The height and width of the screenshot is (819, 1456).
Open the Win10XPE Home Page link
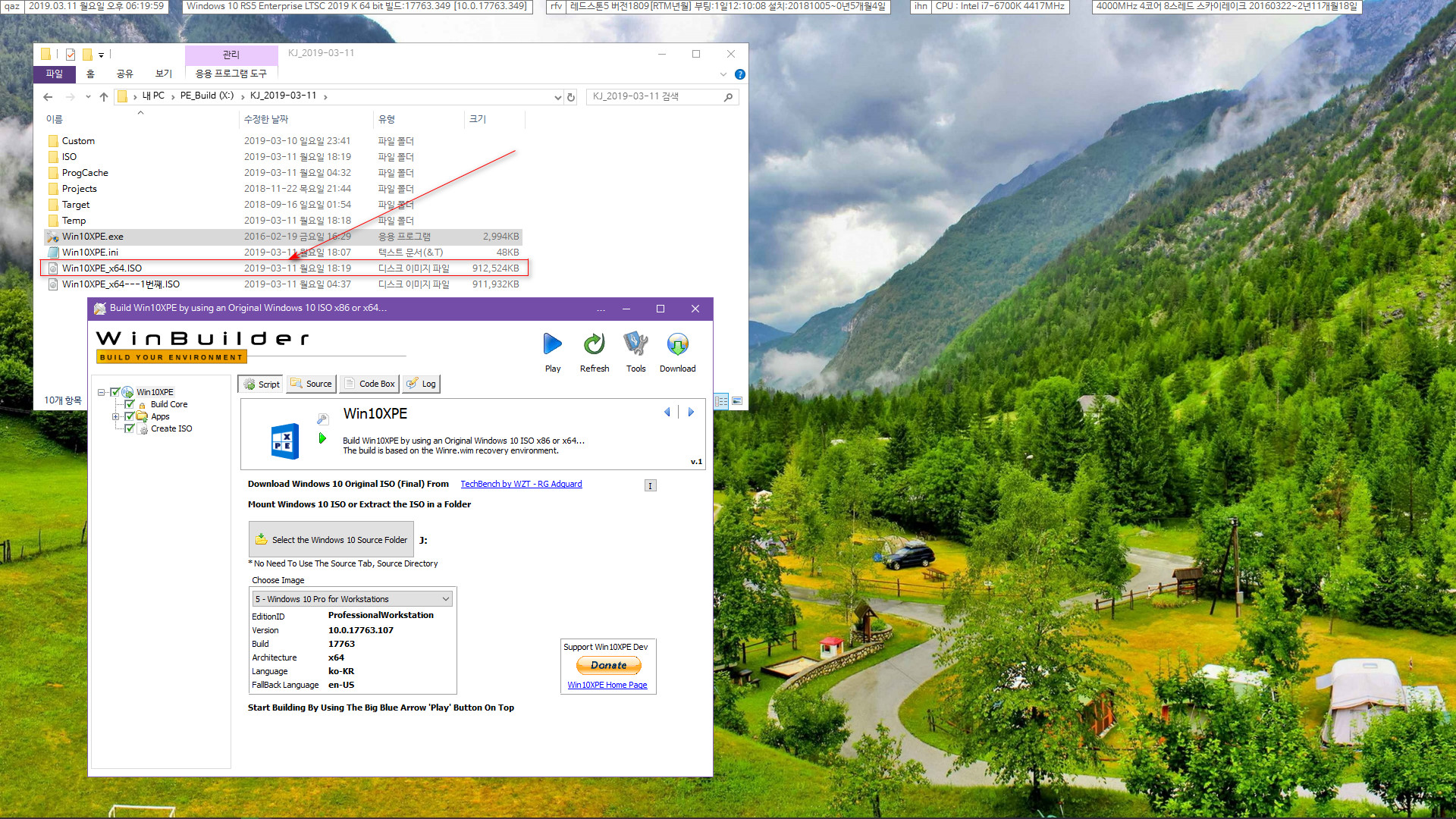tap(607, 686)
